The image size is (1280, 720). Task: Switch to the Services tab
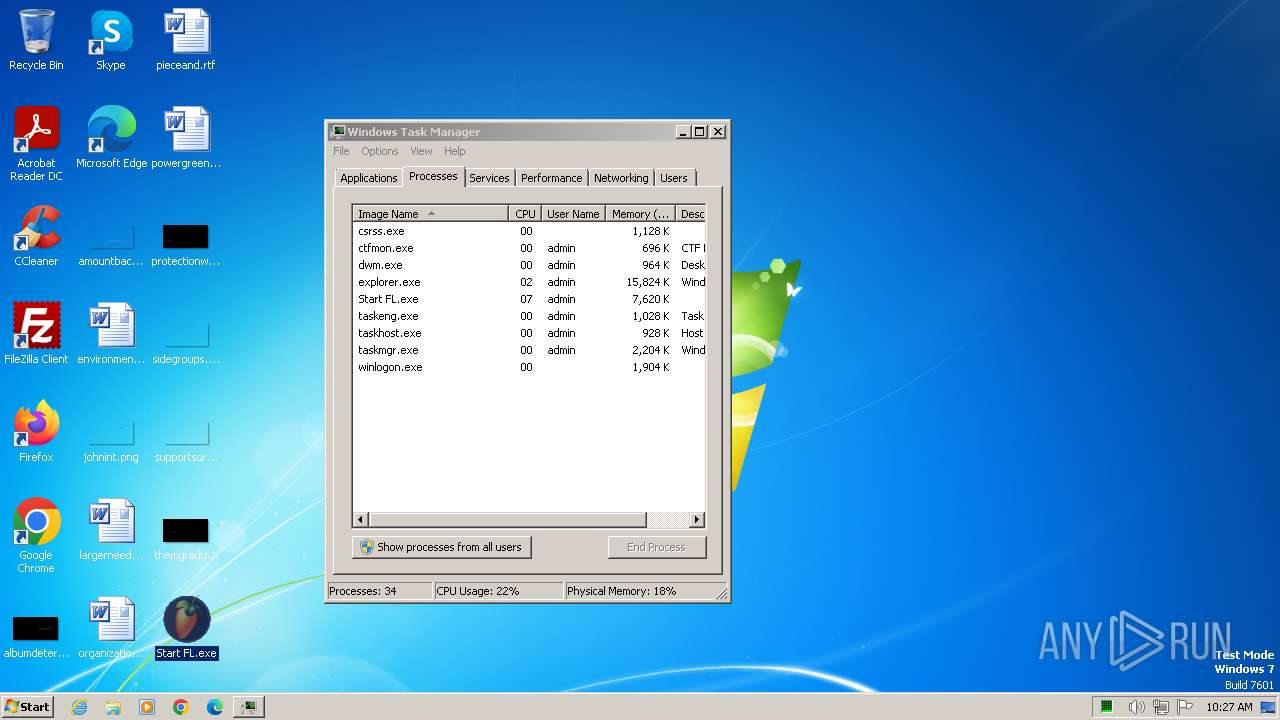pos(489,178)
